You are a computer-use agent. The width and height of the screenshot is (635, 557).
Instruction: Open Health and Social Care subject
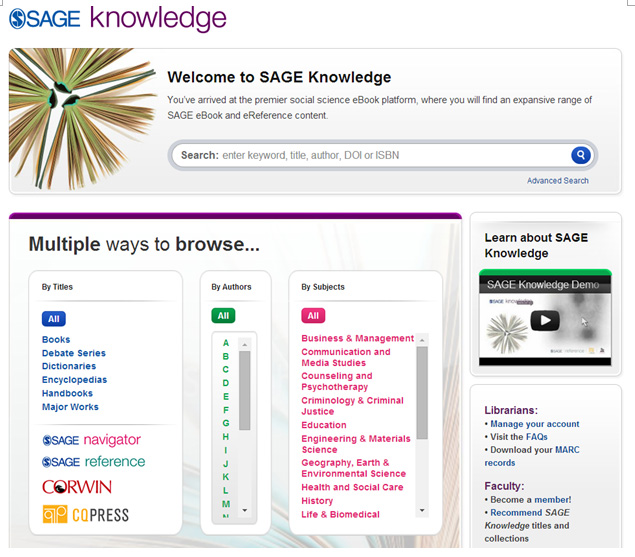(352, 487)
